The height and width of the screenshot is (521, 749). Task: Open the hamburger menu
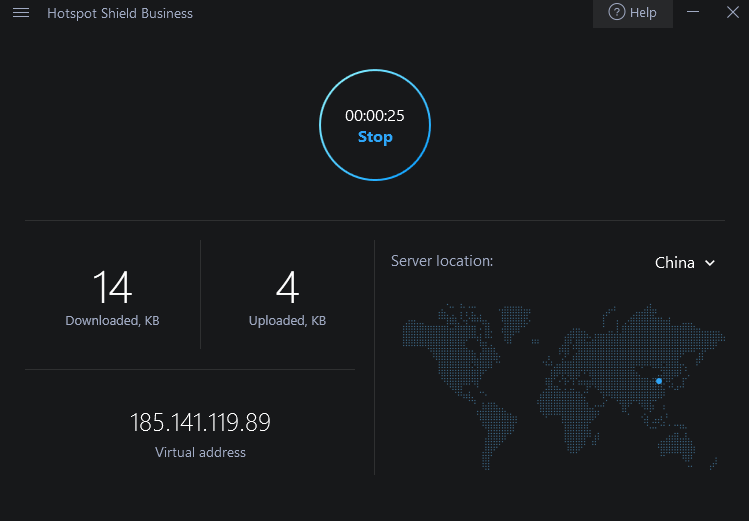pyautogui.click(x=21, y=13)
